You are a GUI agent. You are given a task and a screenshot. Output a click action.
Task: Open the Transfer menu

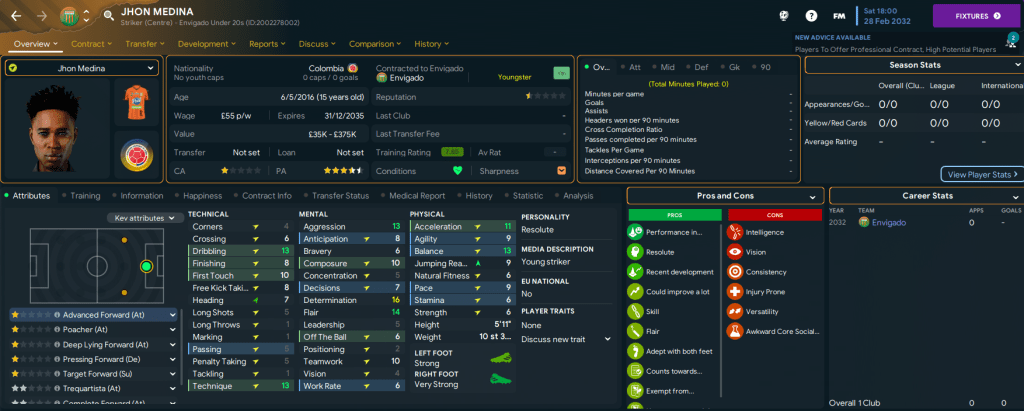(146, 44)
